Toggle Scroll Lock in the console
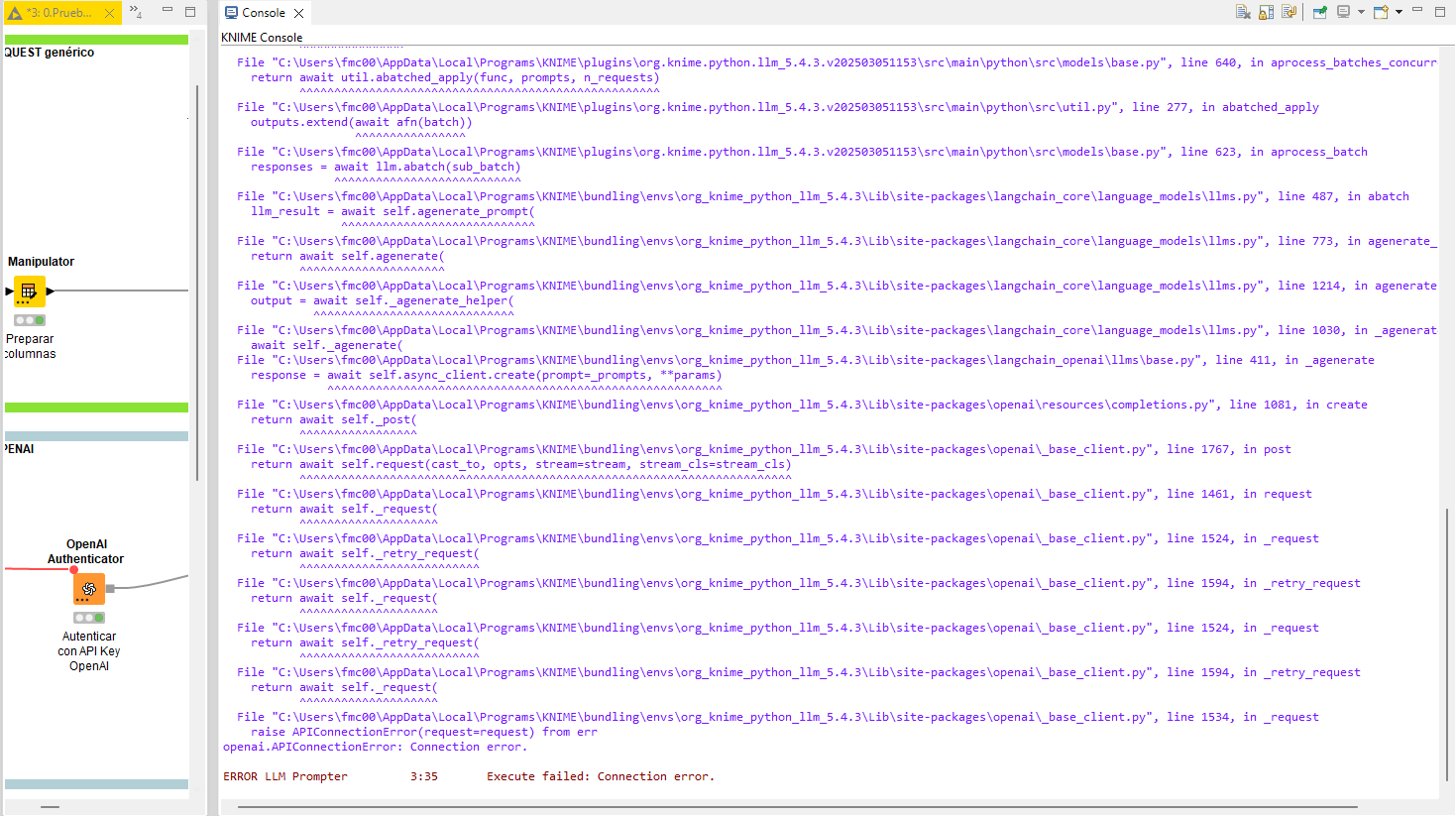Viewport: 1456px width, 816px height. 1266,12
